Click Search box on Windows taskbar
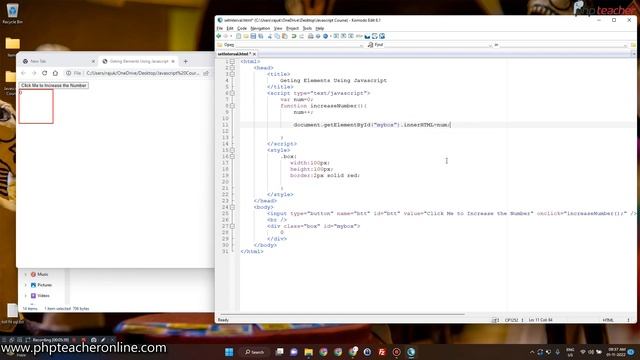Image resolution: width=640 pixels, height=360 pixels. [255, 352]
